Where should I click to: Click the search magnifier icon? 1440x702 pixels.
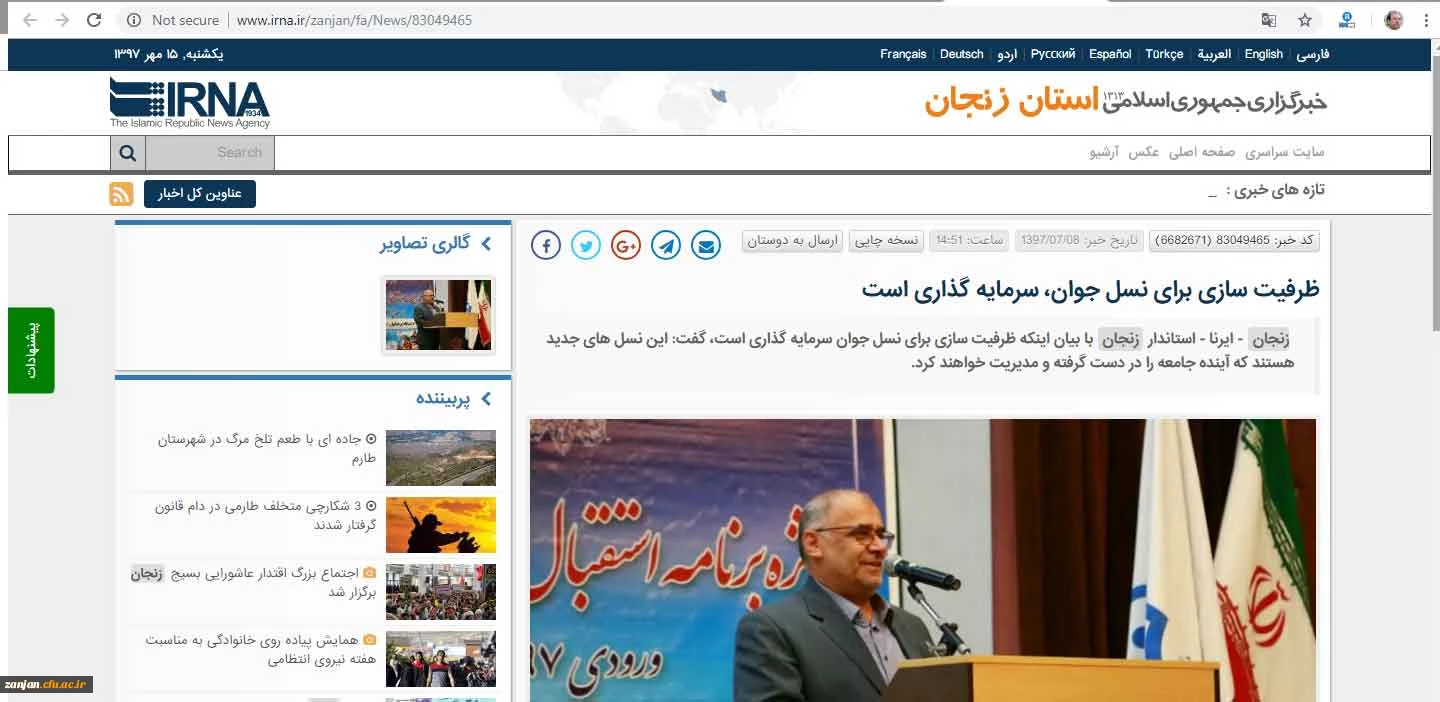click(x=127, y=153)
